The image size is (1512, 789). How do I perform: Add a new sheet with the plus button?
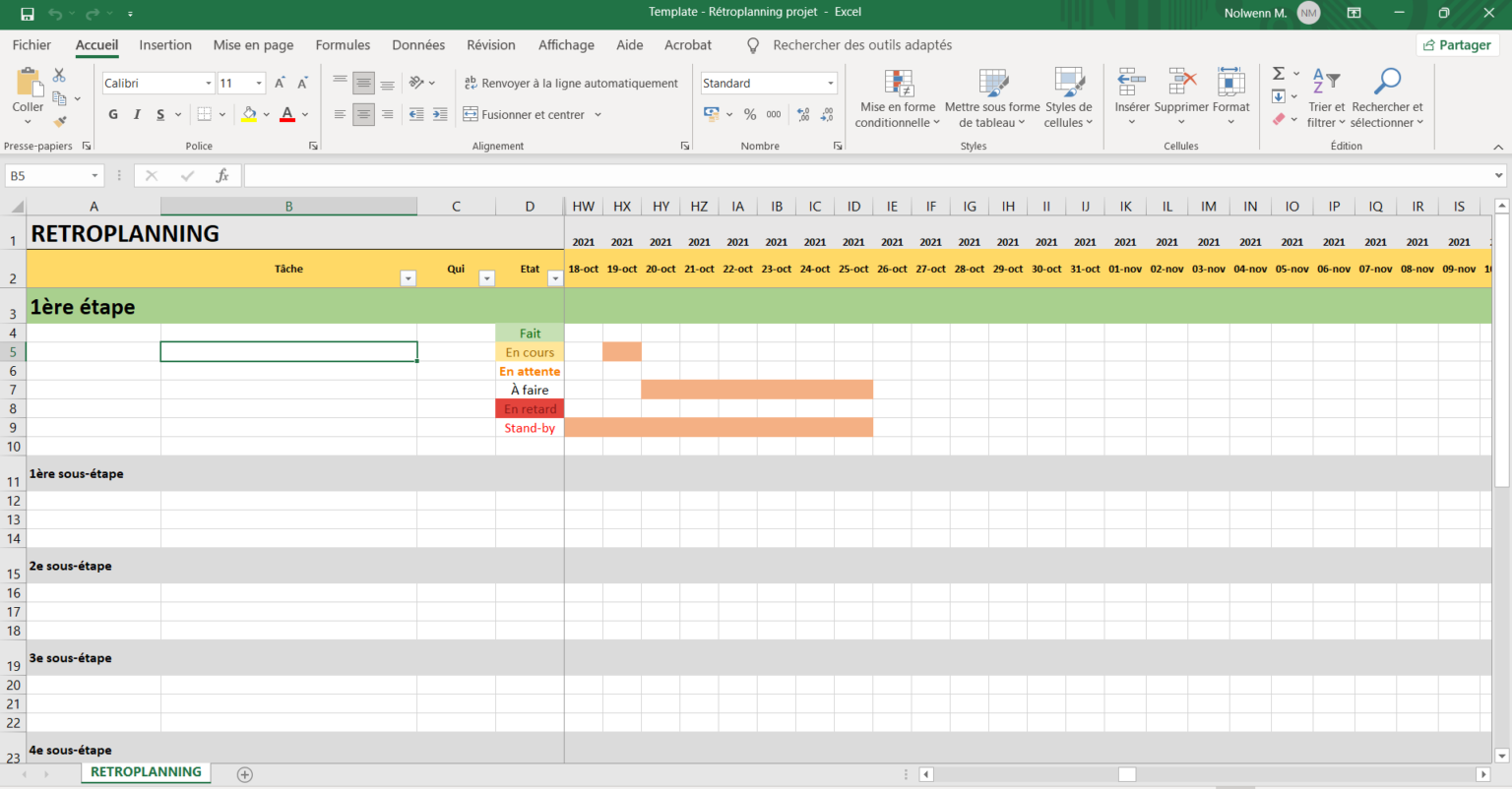(x=243, y=774)
